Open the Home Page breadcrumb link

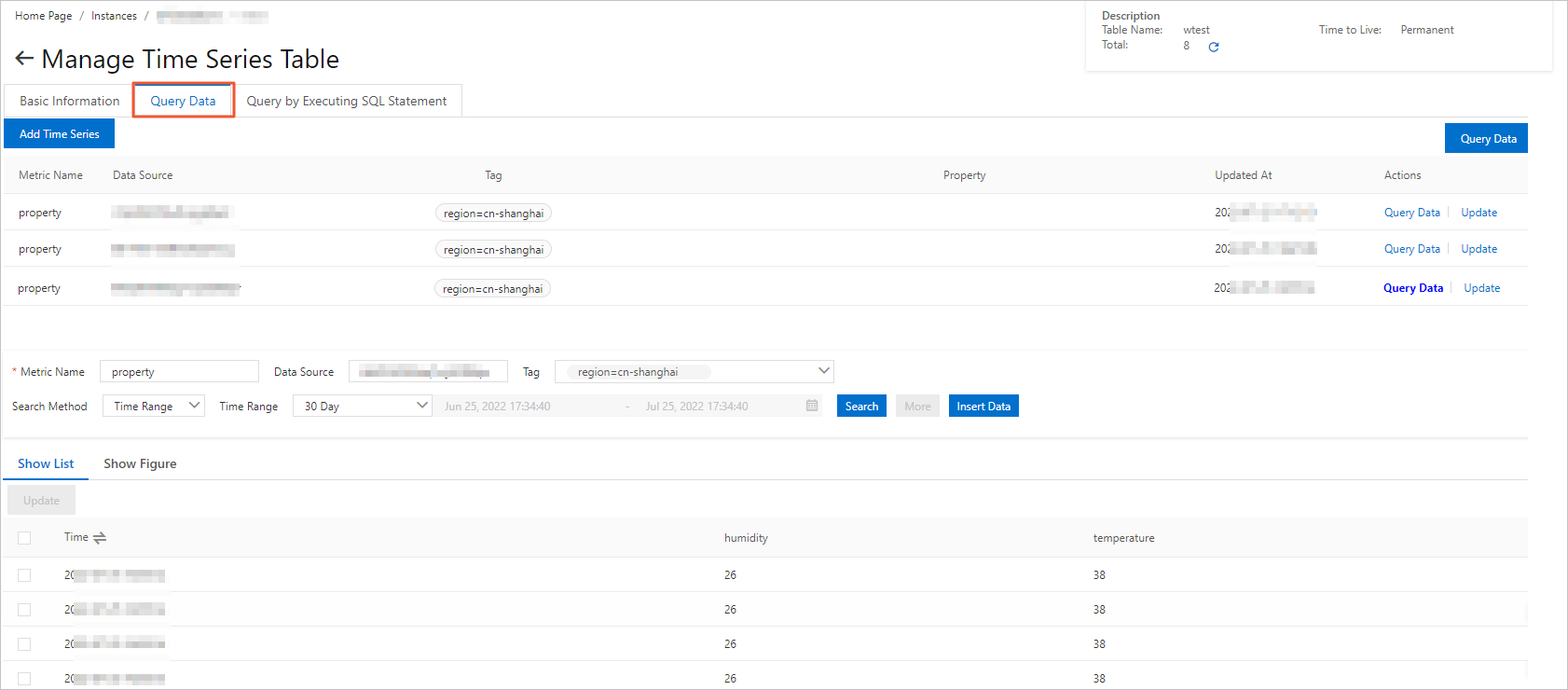click(44, 16)
